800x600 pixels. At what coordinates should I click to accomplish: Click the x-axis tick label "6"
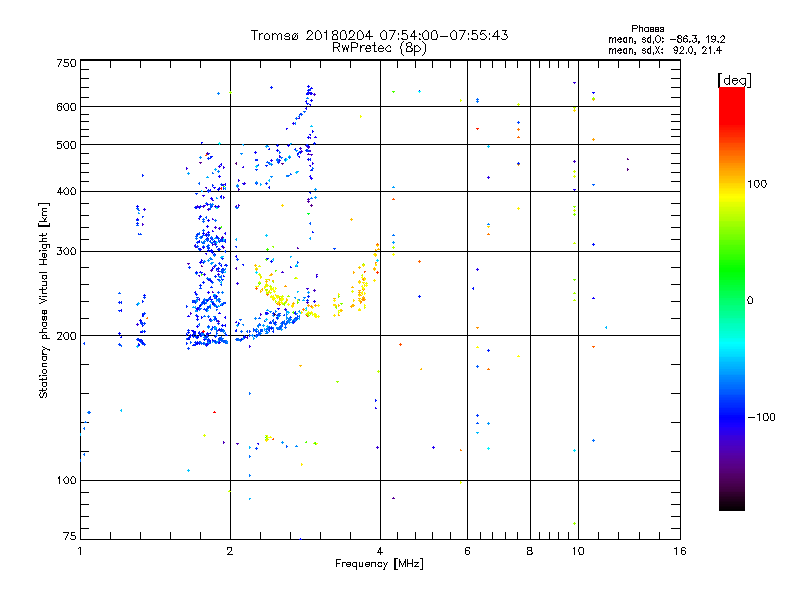[x=467, y=551]
